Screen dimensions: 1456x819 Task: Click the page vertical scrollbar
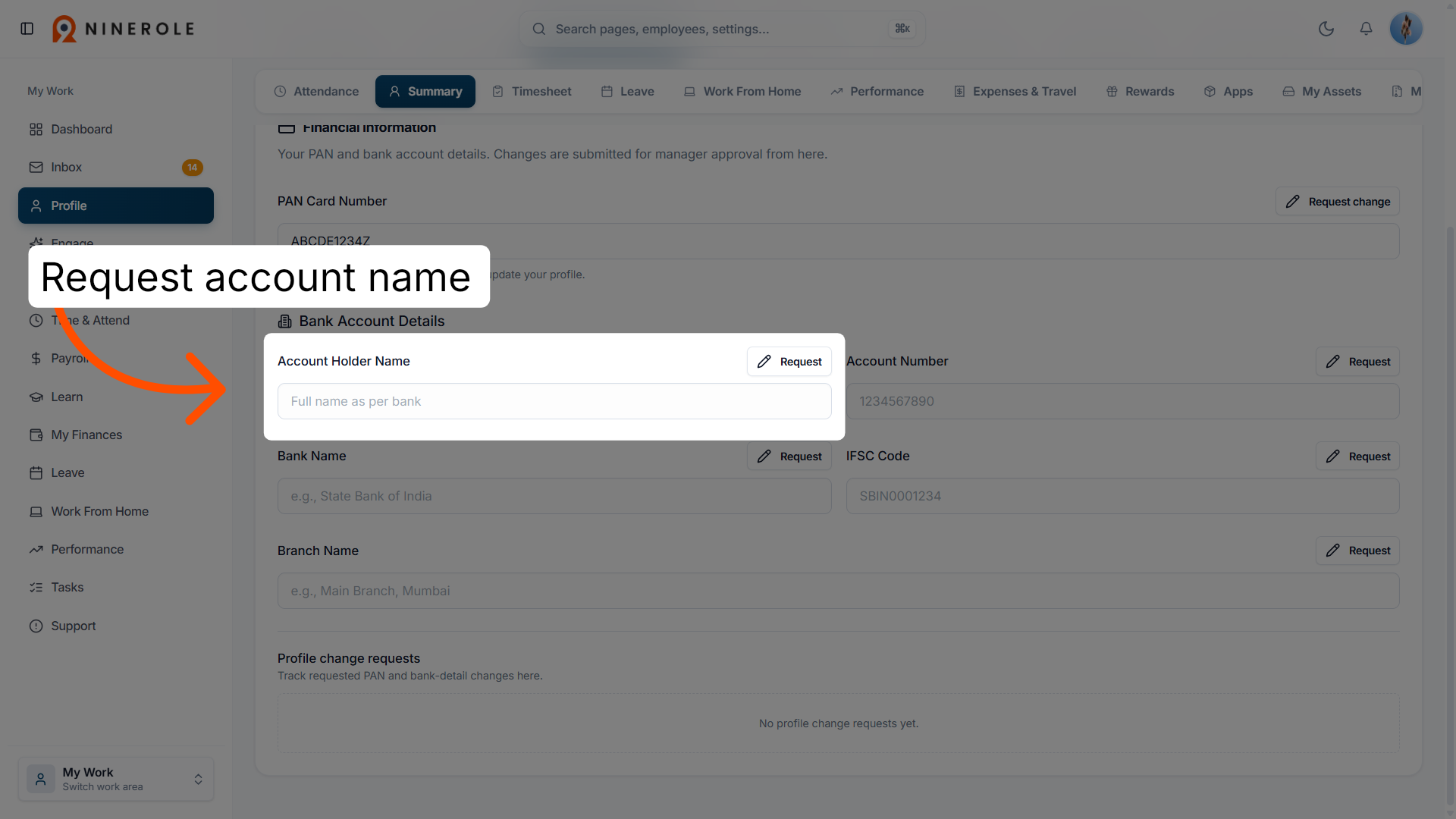1450,516
